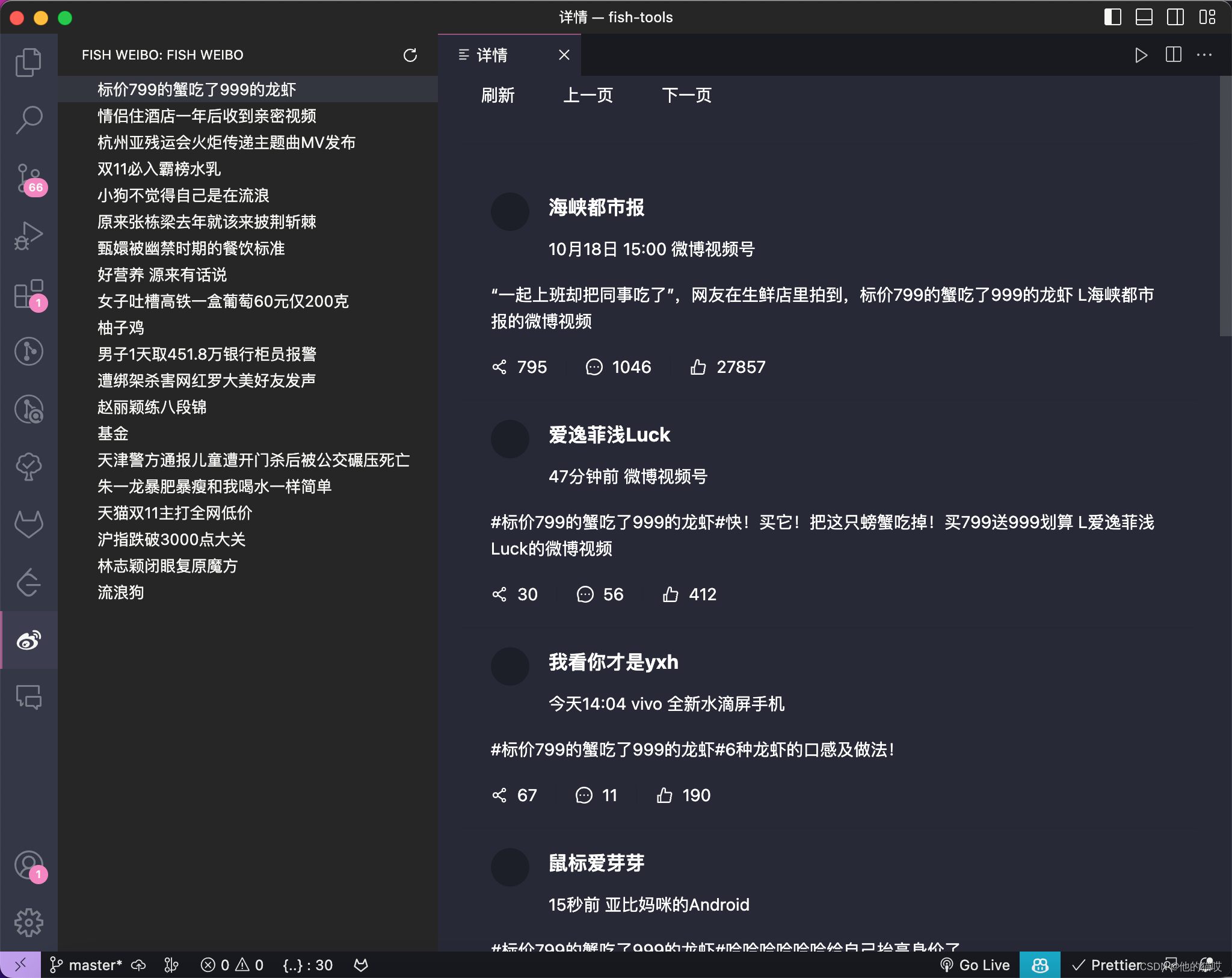The height and width of the screenshot is (978, 1232).
Task: Run using the play button in editor toolbar
Action: [1141, 55]
